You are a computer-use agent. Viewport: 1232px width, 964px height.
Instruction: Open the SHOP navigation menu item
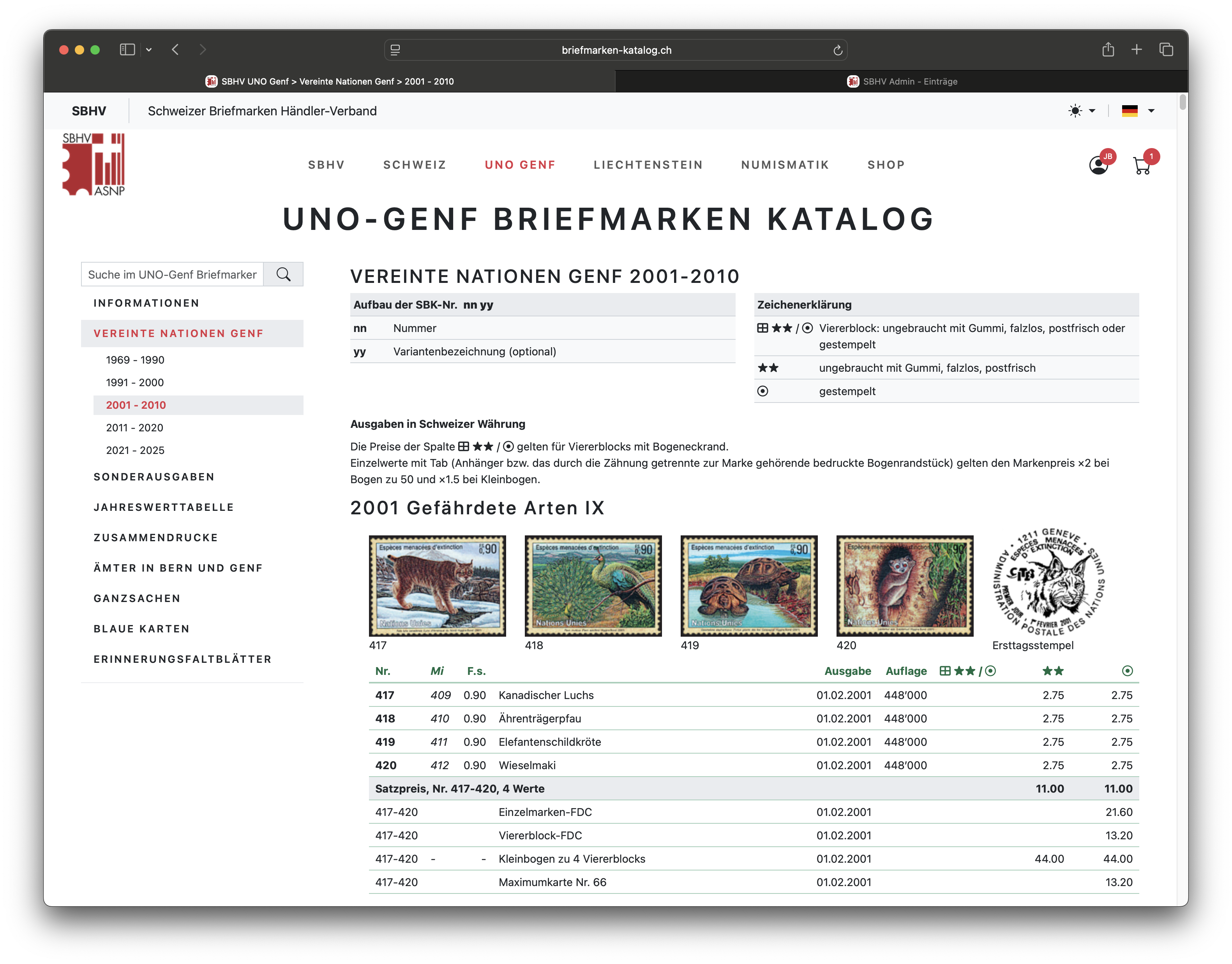[886, 165]
